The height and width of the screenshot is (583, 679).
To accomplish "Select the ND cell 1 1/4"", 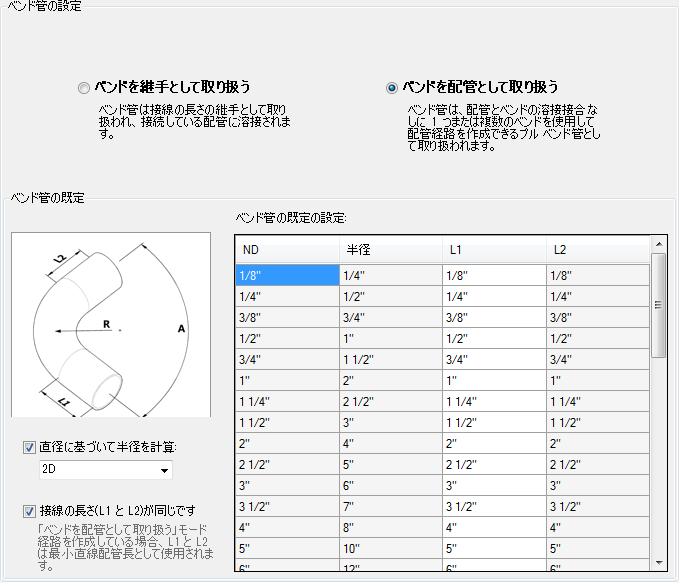I will click(288, 402).
